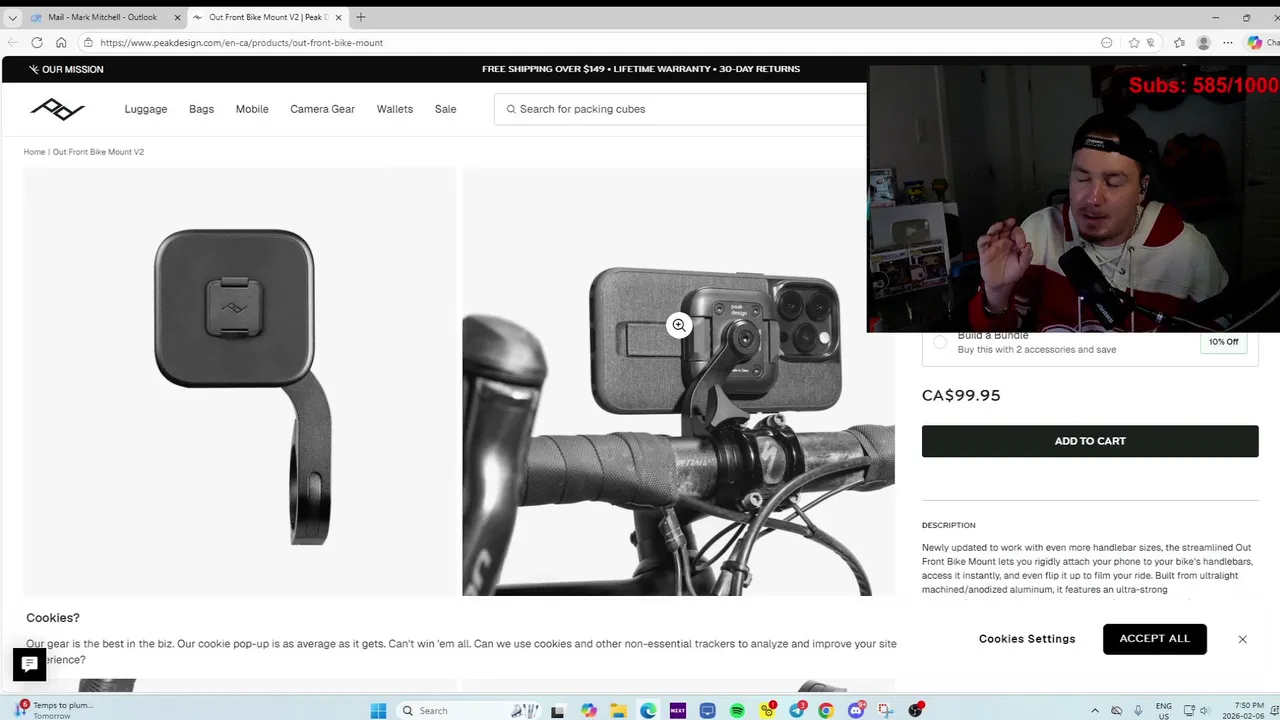The height and width of the screenshot is (720, 1280).
Task: Open browser Settings and more menu
Action: [x=1228, y=43]
